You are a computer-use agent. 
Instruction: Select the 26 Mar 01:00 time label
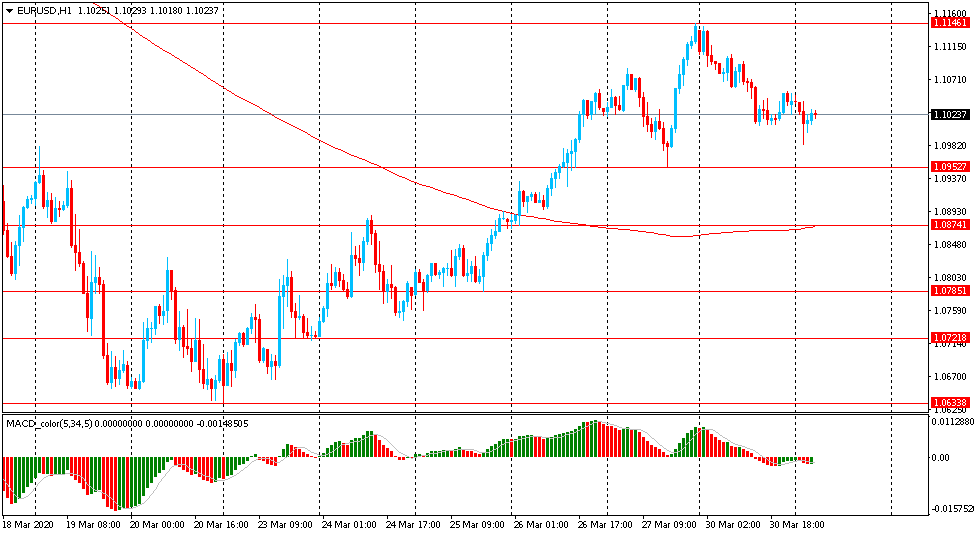coord(541,525)
